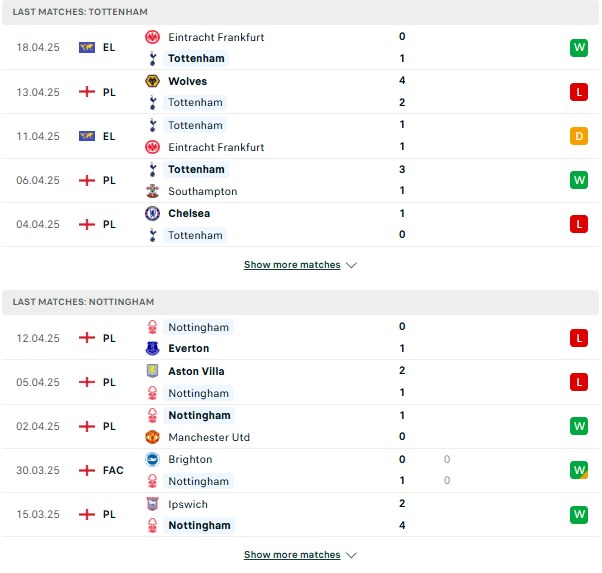This screenshot has width=602, height=573.
Task: Expand Show more matches under Nottingham
Action: pyautogui.click(x=292, y=555)
